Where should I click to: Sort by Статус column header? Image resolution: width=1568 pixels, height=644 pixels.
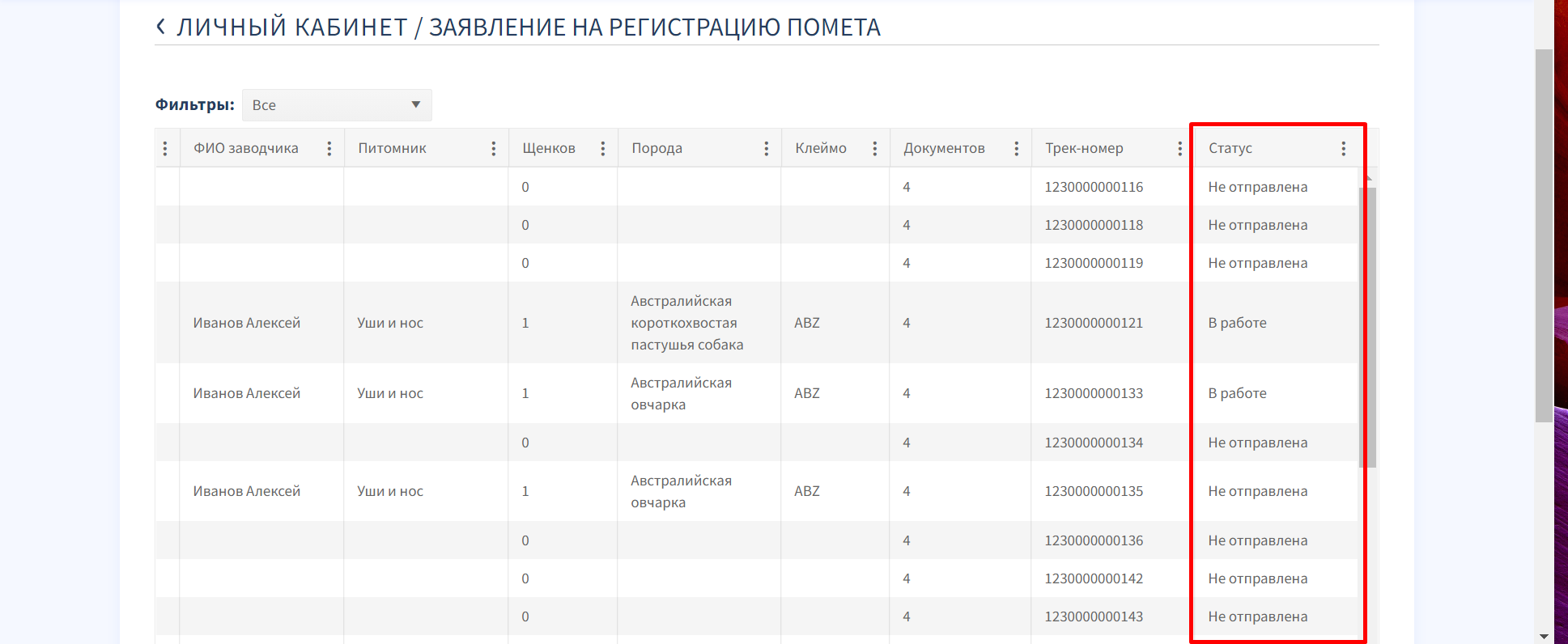[x=1230, y=148]
